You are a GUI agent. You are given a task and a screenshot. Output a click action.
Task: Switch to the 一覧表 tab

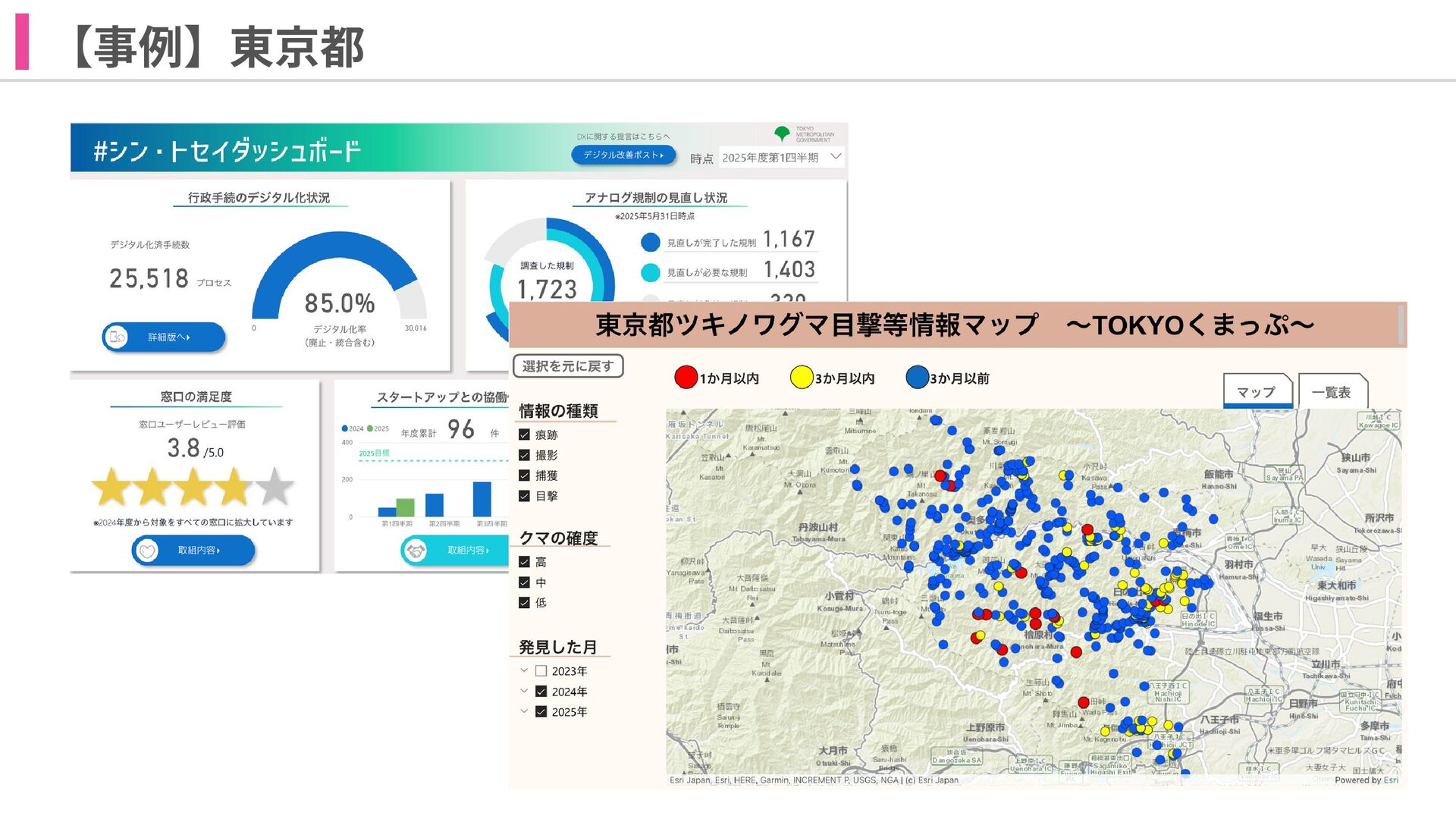pyautogui.click(x=1331, y=392)
